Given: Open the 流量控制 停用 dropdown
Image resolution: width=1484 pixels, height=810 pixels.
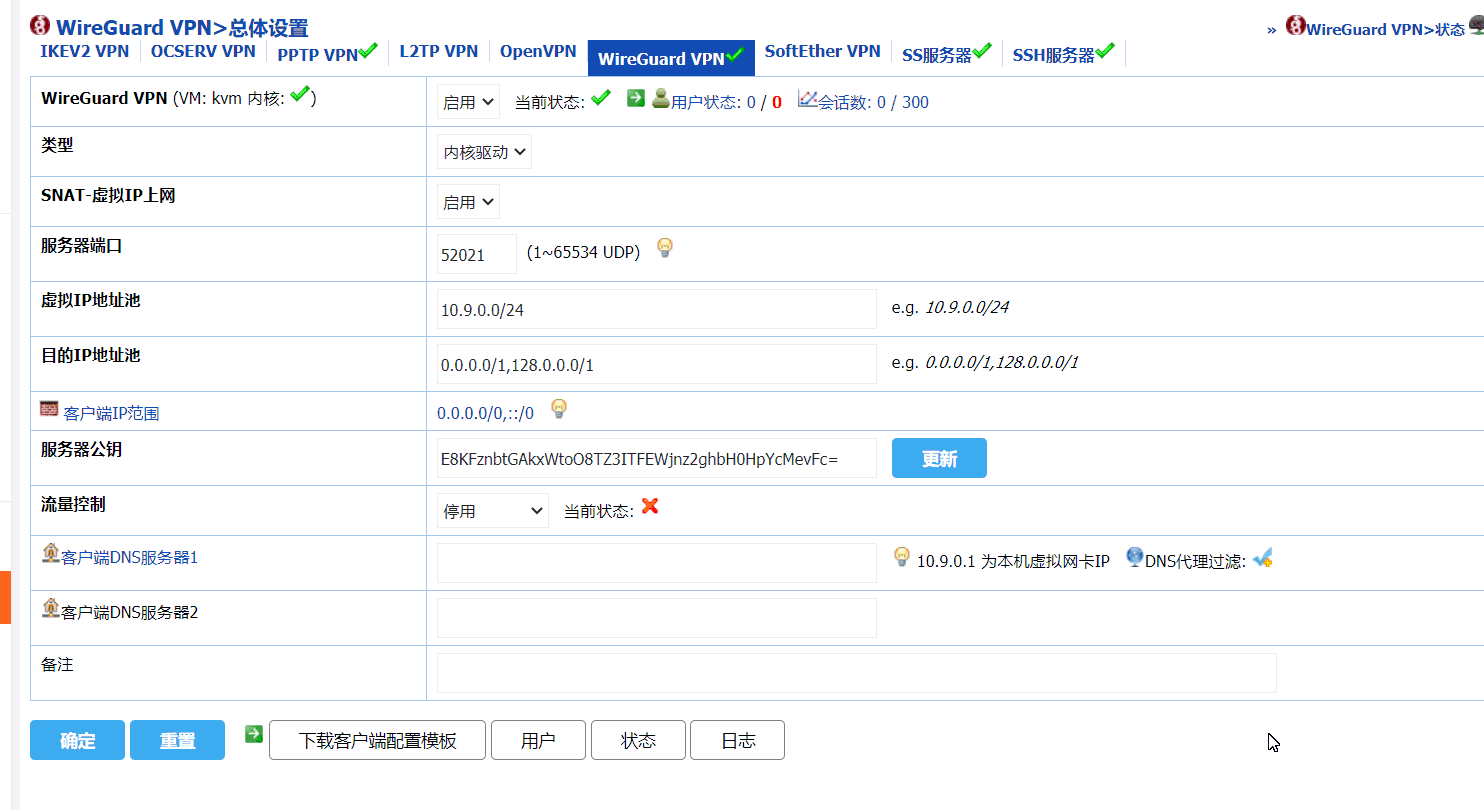Looking at the screenshot, I should (492, 511).
